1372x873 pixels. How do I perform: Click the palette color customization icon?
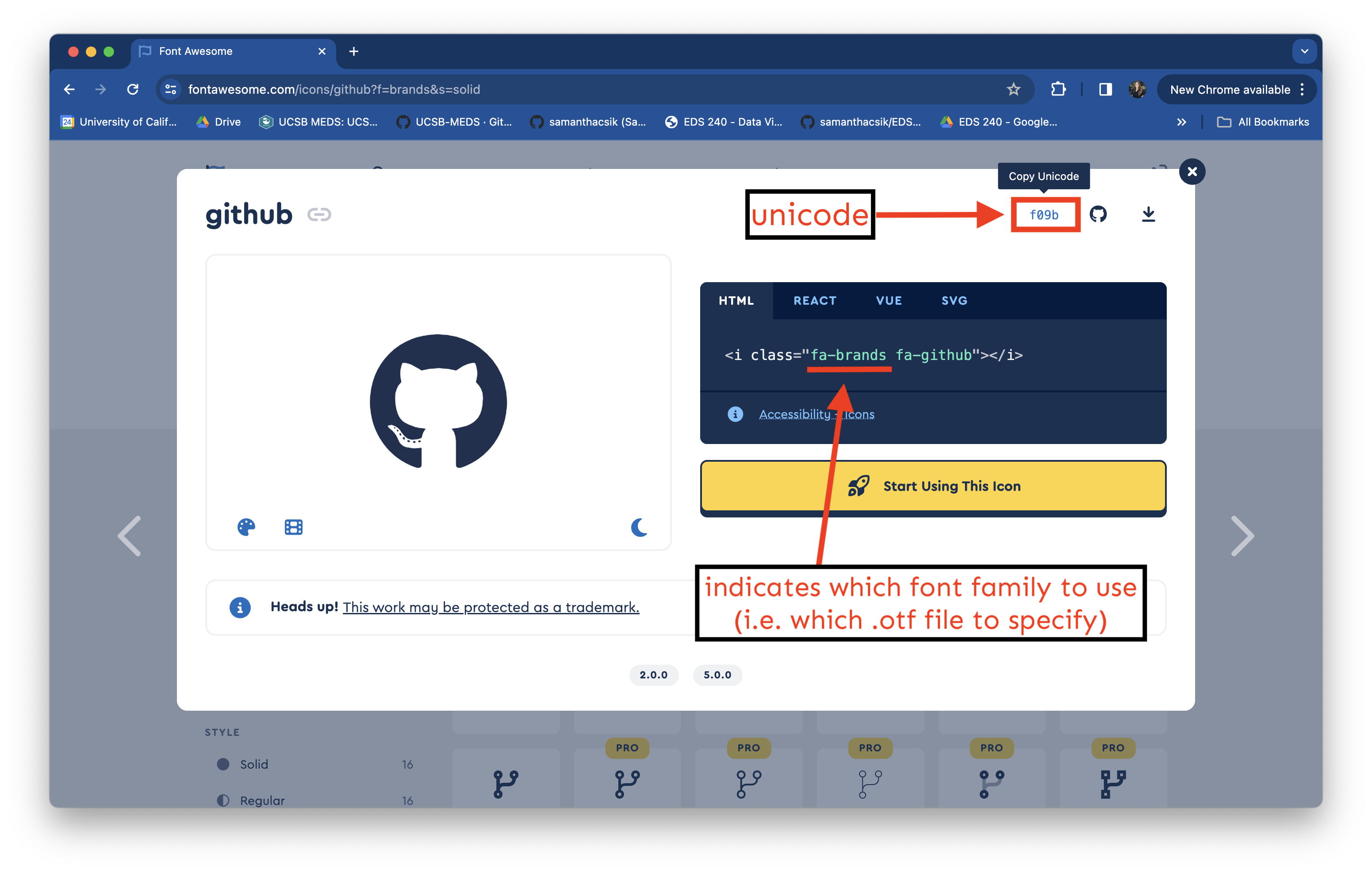(x=246, y=527)
